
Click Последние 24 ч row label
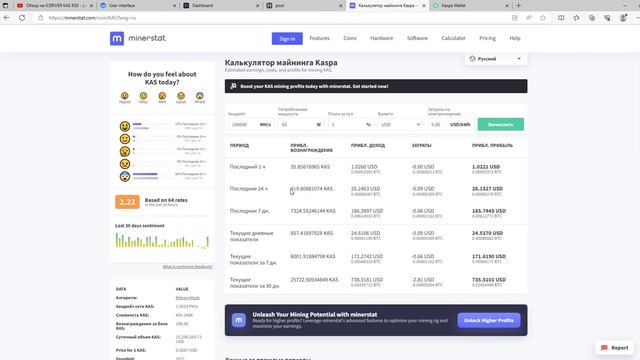coord(249,189)
